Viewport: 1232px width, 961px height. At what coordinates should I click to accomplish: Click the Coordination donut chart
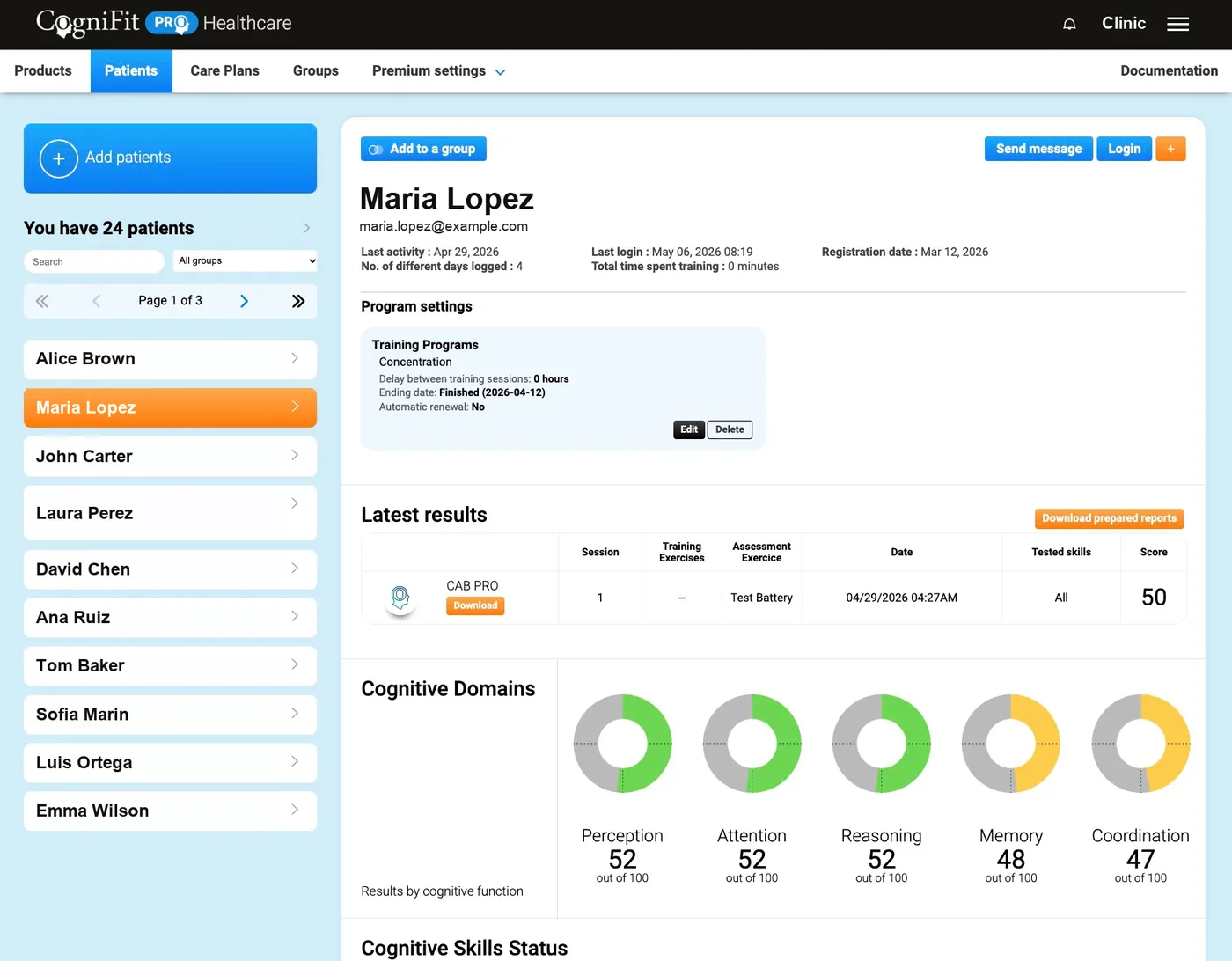pos(1140,744)
